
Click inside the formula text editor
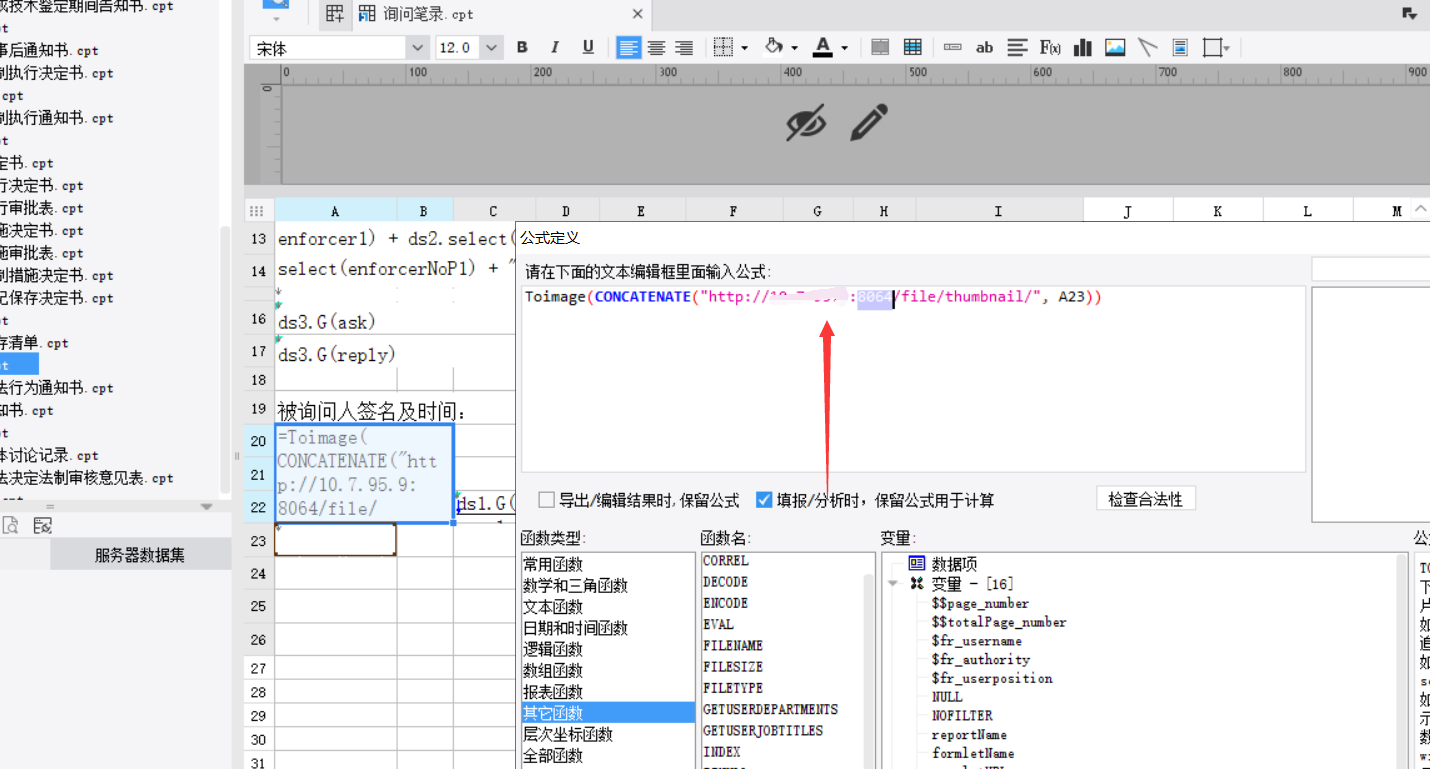pyautogui.click(x=913, y=378)
